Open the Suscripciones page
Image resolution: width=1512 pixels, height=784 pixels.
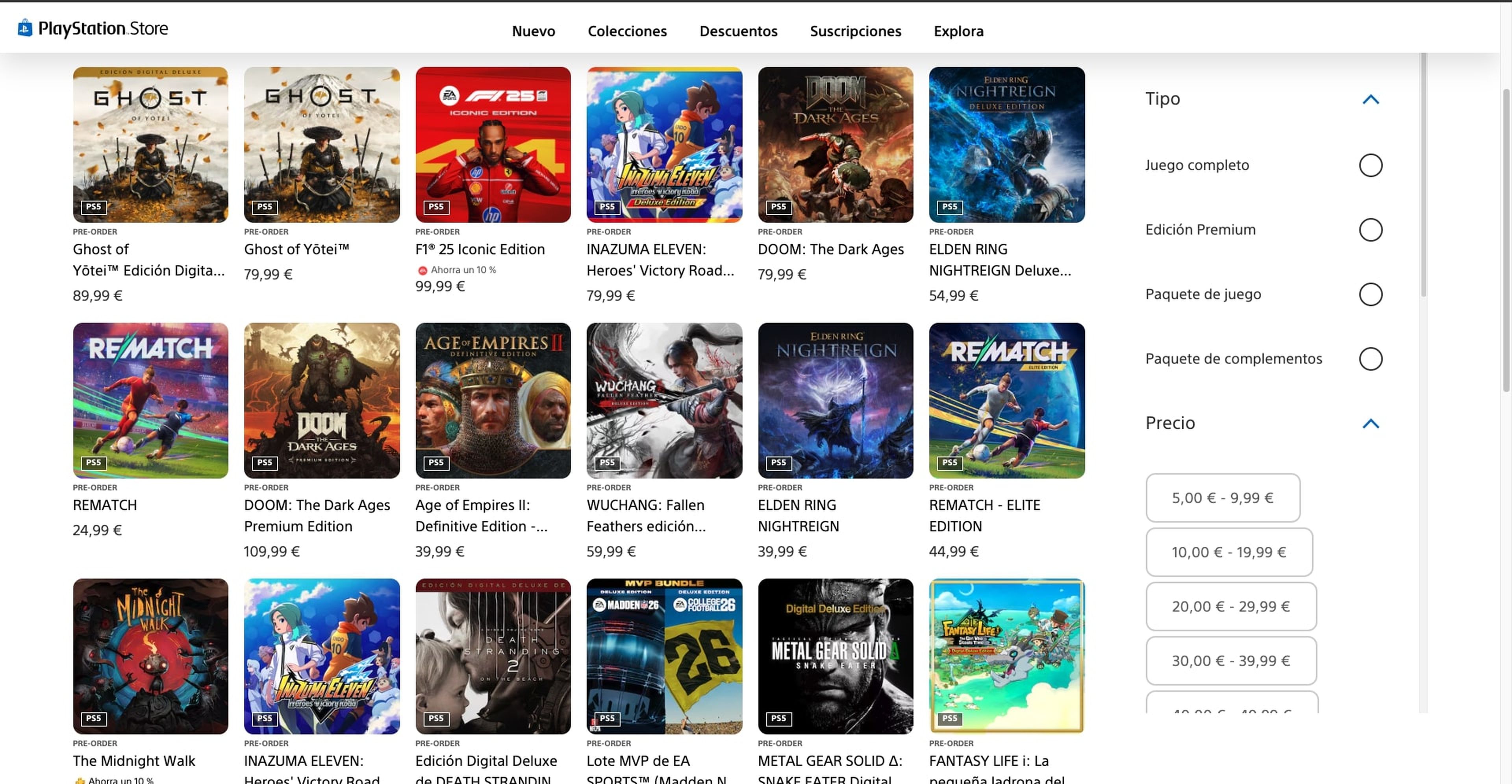(855, 31)
